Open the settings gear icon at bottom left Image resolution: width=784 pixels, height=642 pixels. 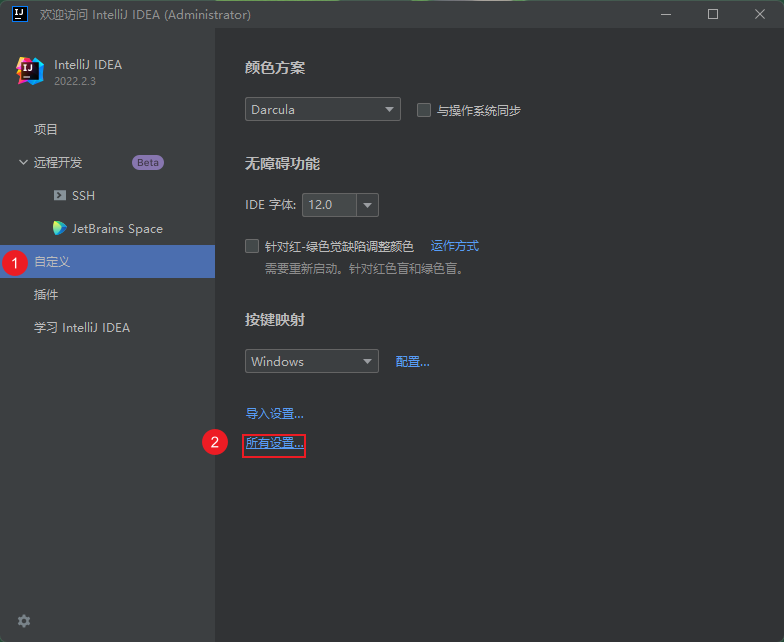pyautogui.click(x=24, y=621)
